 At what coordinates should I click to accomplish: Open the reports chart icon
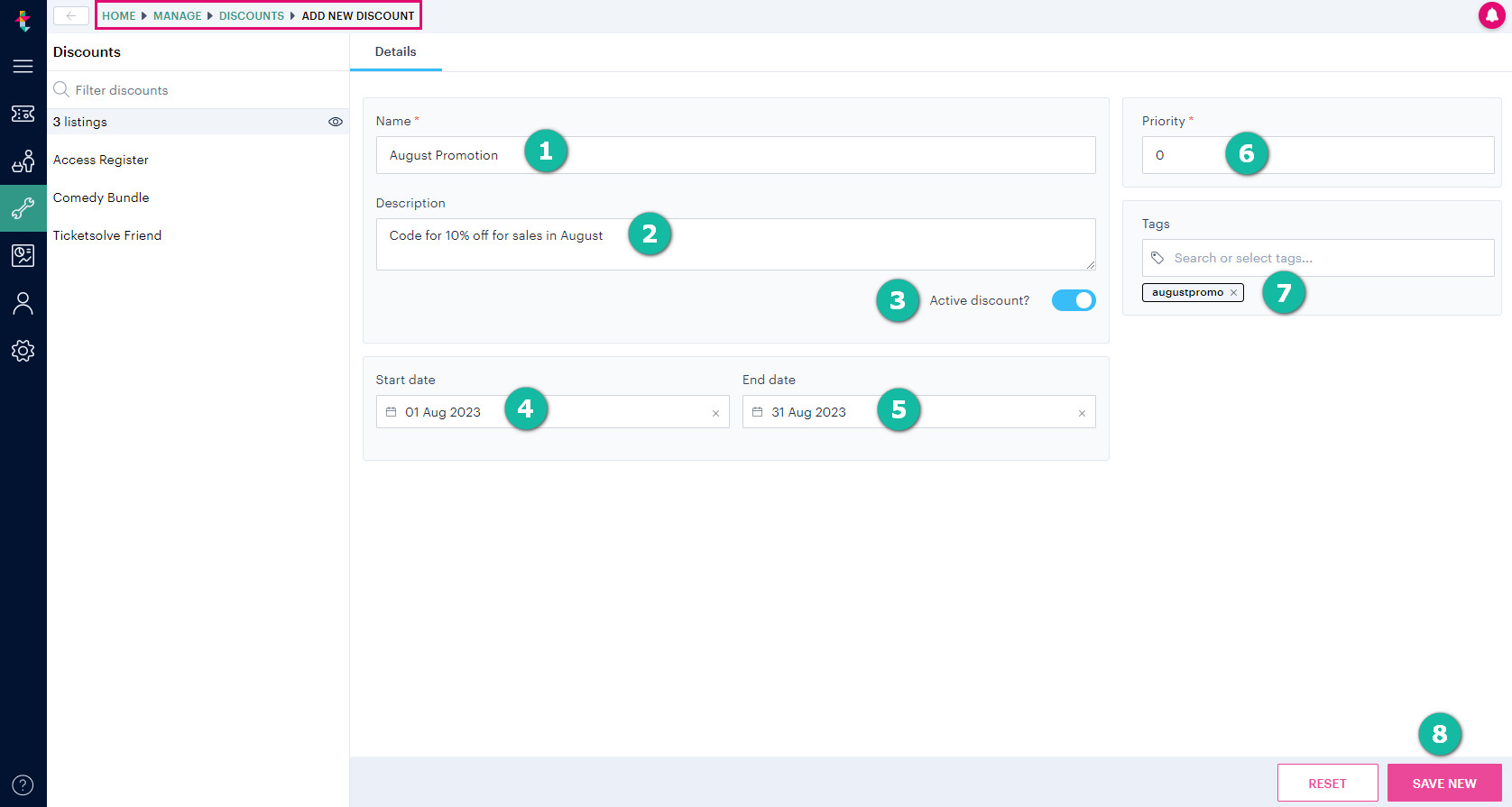pyautogui.click(x=23, y=256)
